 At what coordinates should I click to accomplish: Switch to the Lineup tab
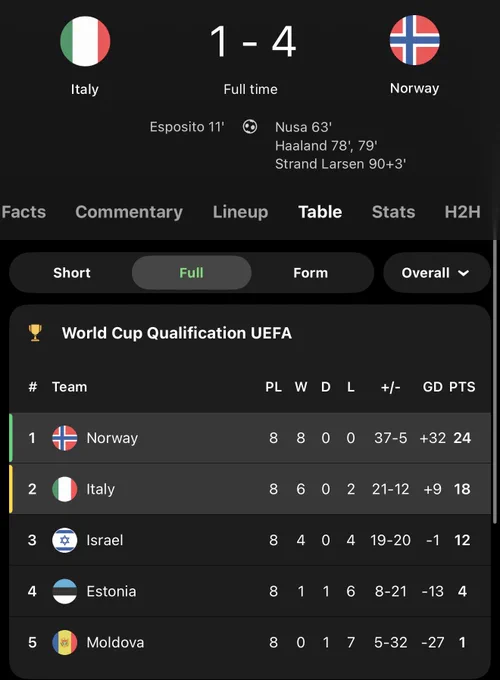pyautogui.click(x=240, y=212)
